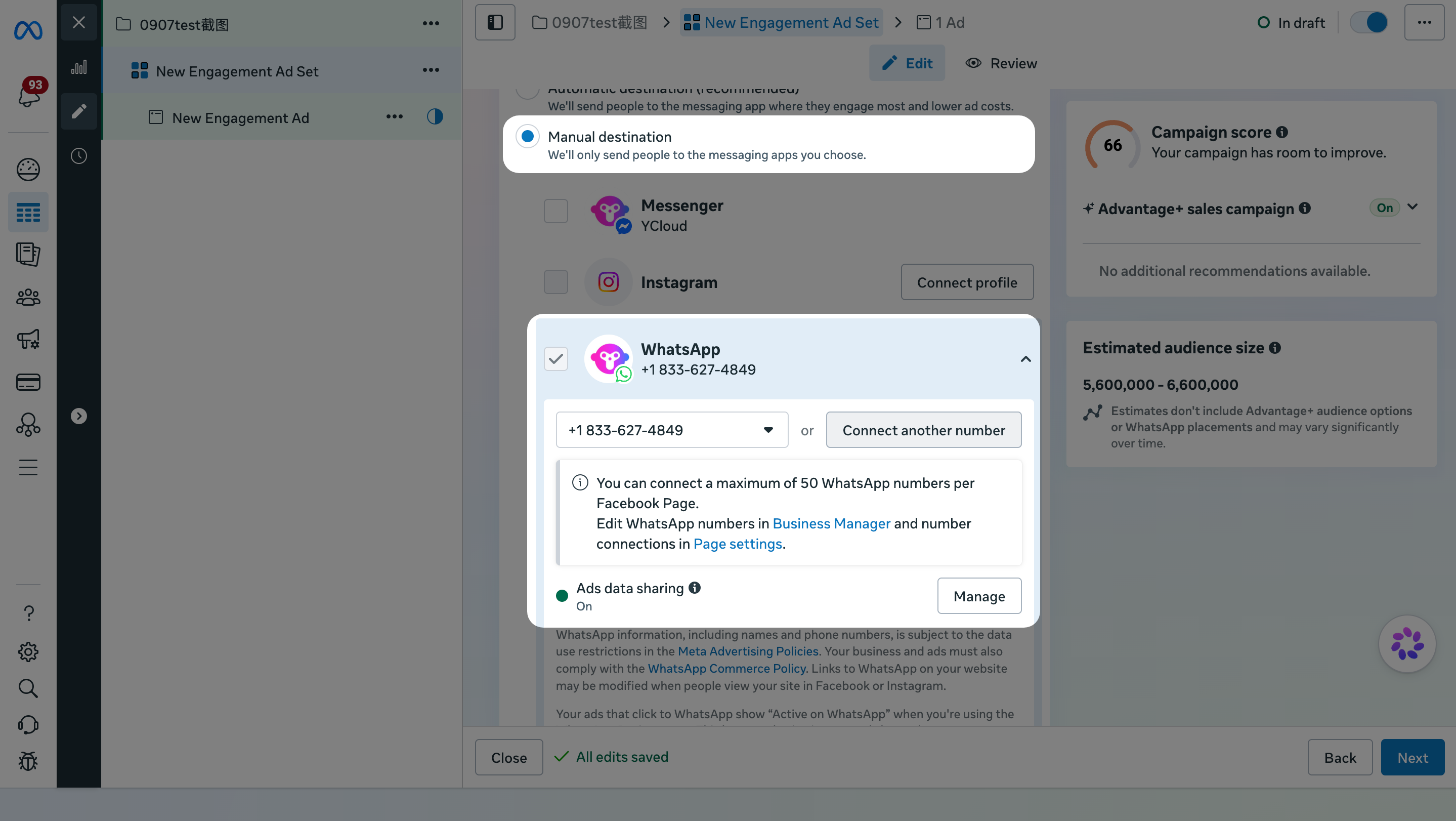Image resolution: width=1456 pixels, height=821 pixels.
Task: Open the clock history icon
Action: click(x=79, y=155)
